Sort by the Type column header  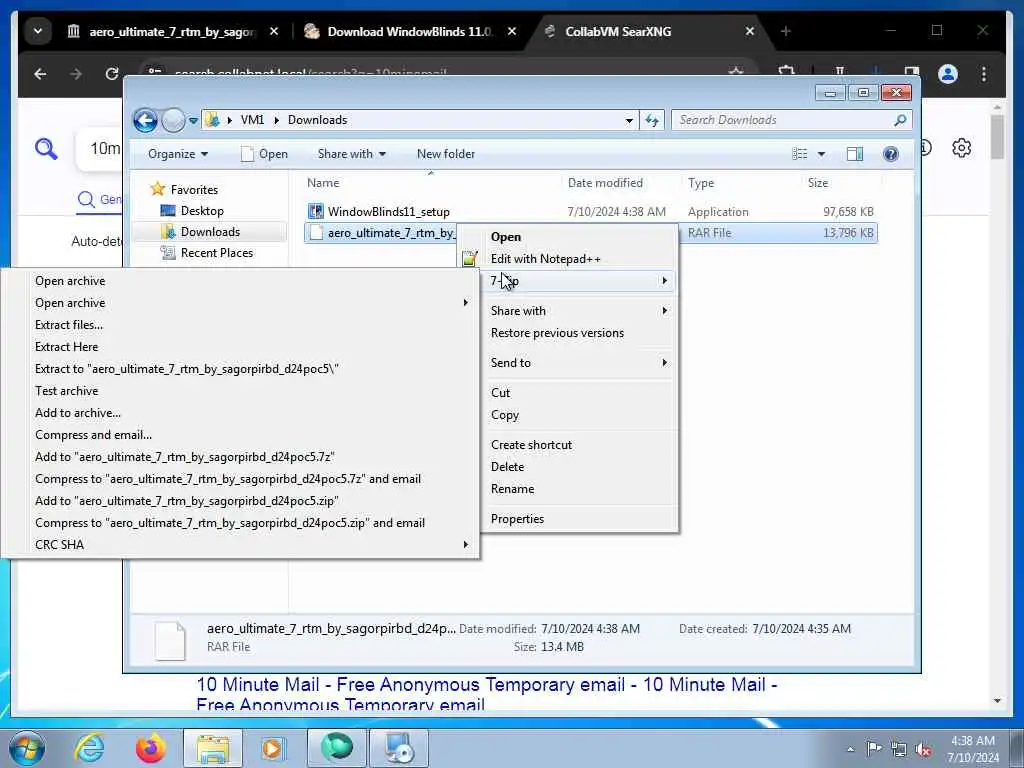click(701, 183)
